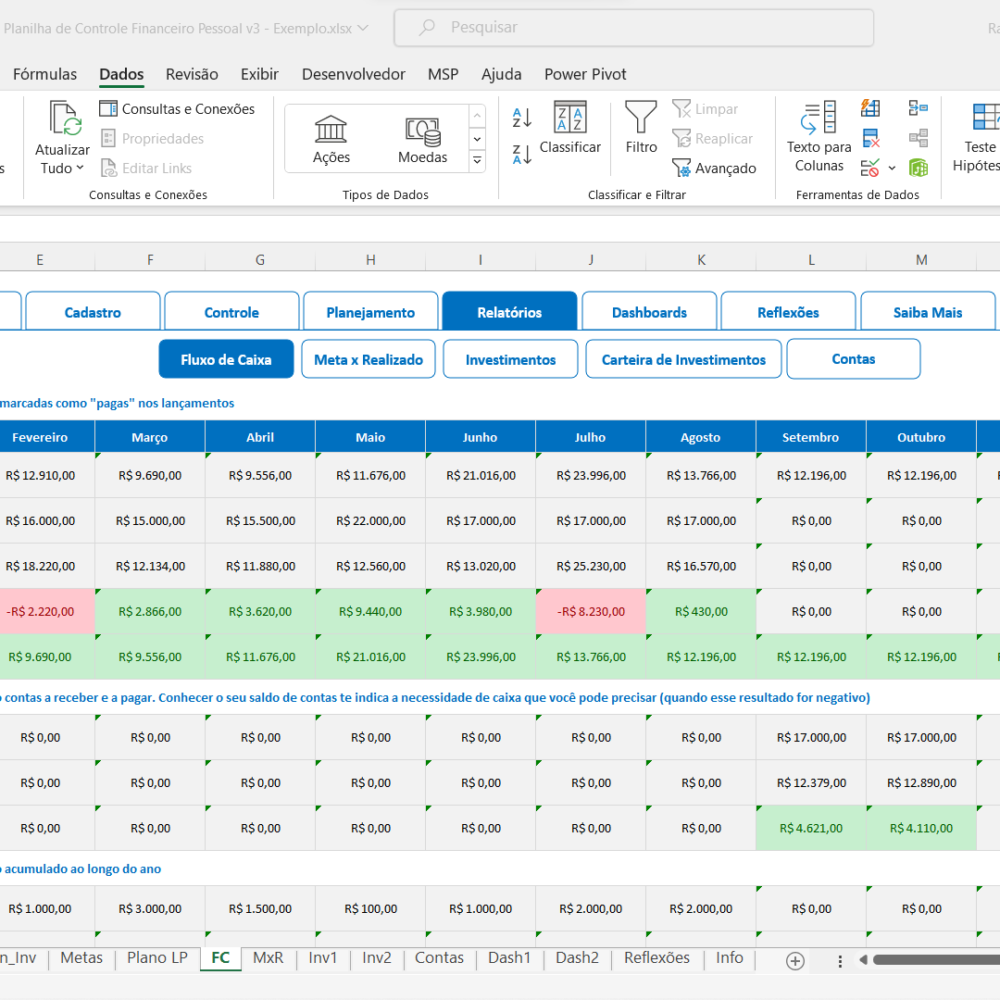This screenshot has height=1000, width=1000.
Task: Click the Atualizar Tudo refresh icon
Action: (66, 118)
